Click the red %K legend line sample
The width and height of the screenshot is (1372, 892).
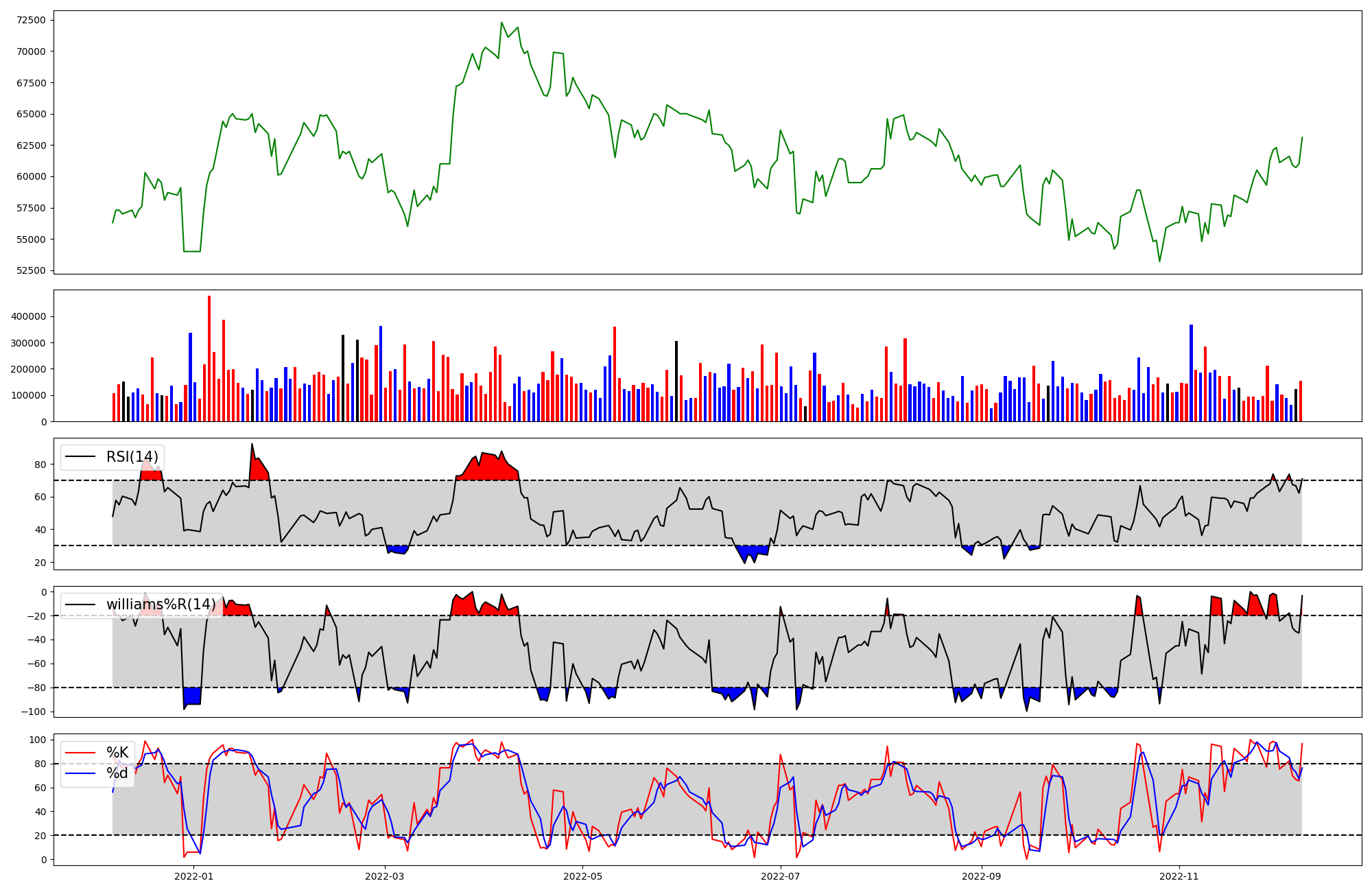(80, 753)
